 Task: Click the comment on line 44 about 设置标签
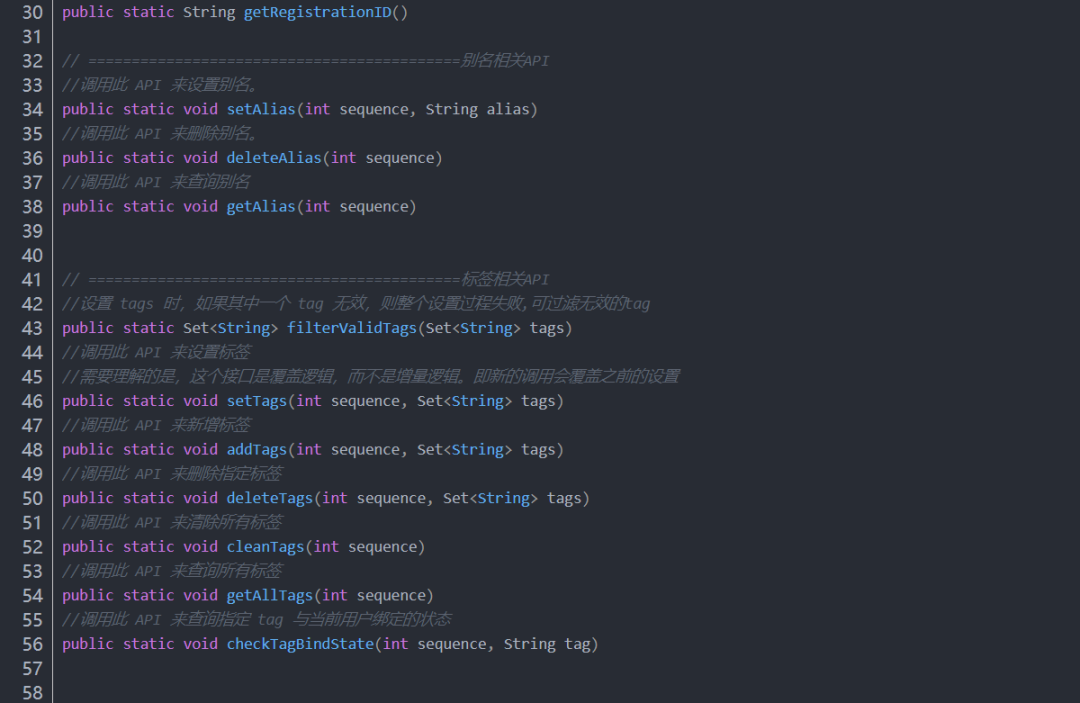(x=156, y=353)
